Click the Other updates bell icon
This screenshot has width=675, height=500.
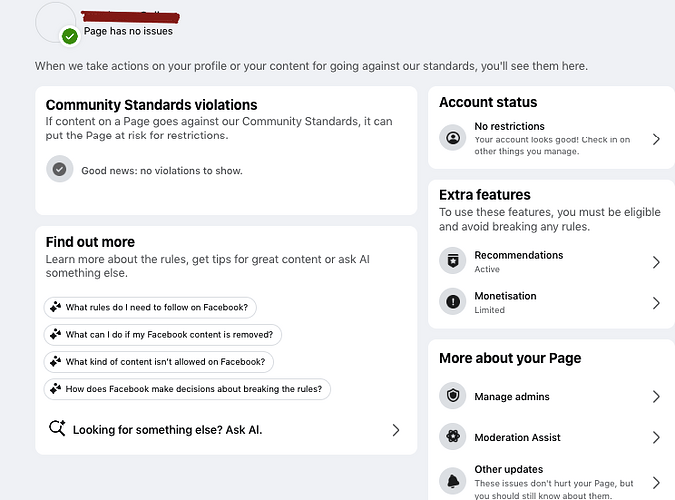click(452, 481)
